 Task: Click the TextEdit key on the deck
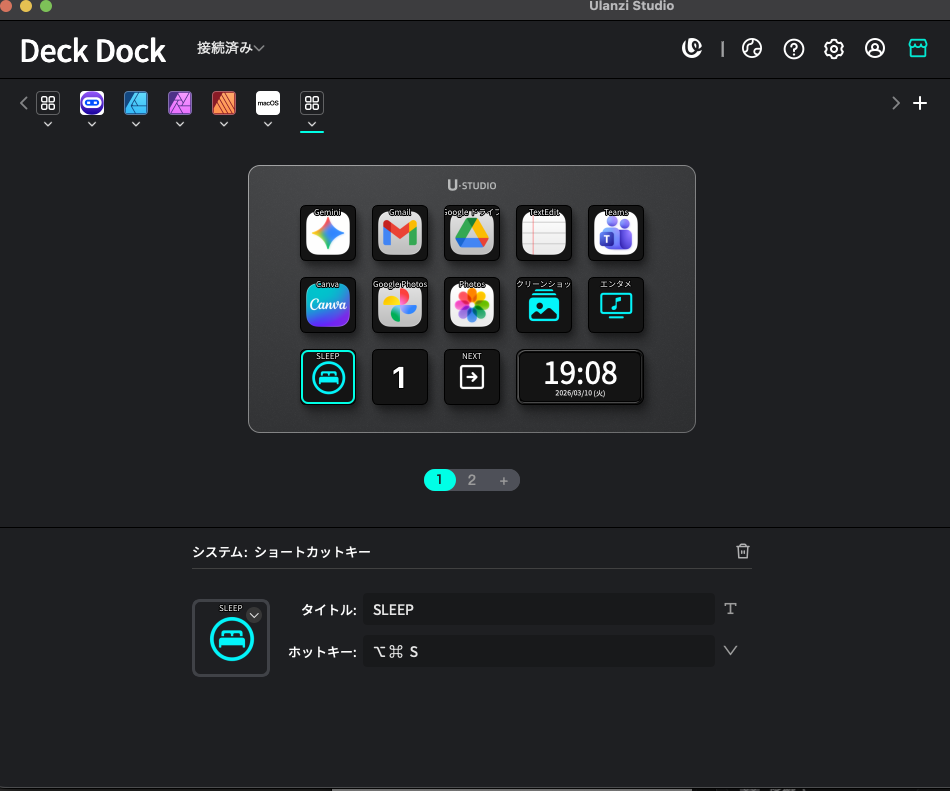543,233
